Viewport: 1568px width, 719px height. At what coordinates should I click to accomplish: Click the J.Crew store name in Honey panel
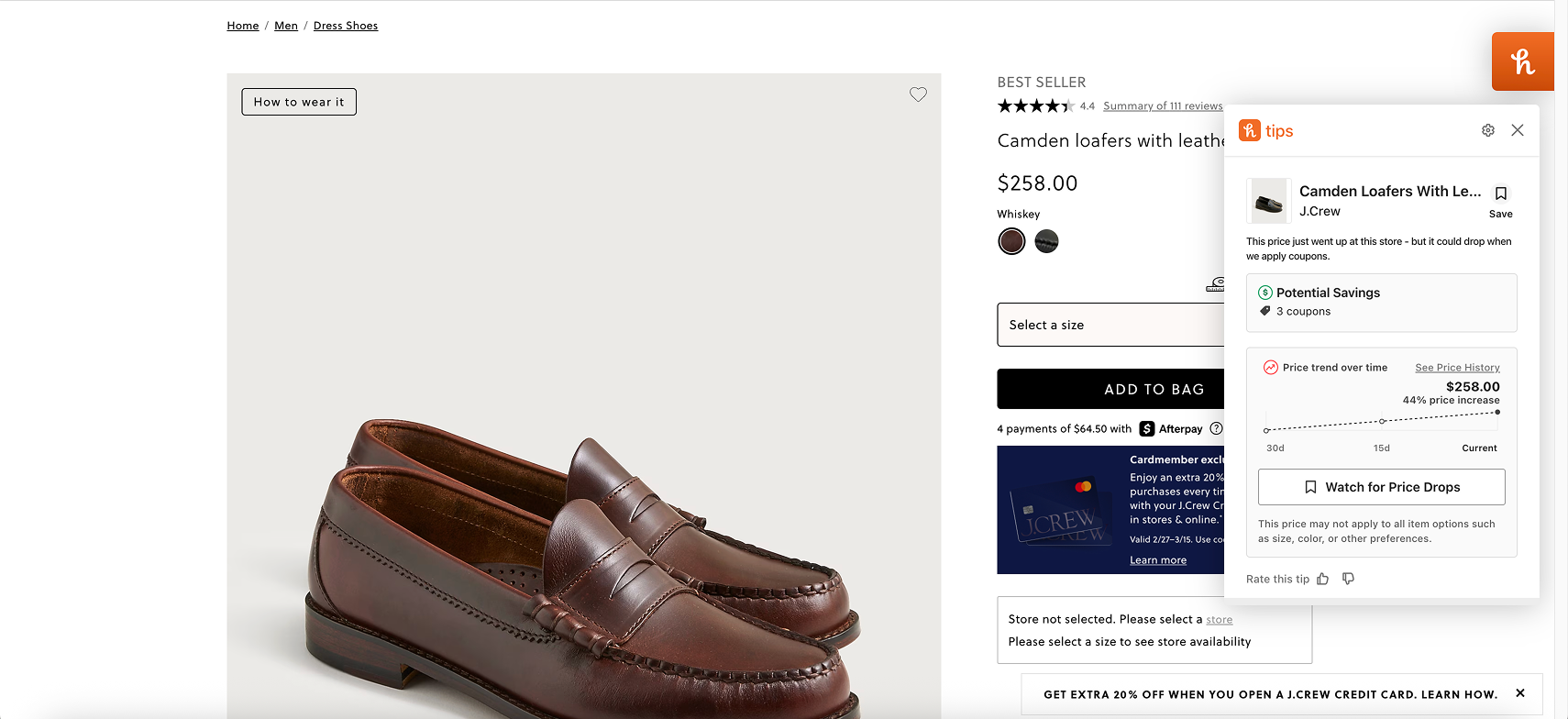point(1320,211)
